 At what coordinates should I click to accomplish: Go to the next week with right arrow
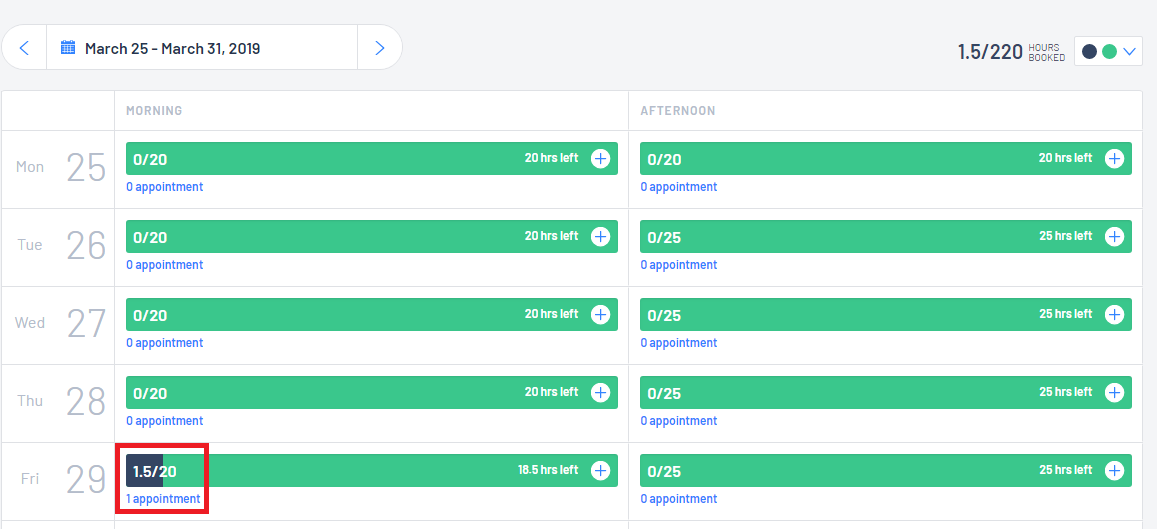pyautogui.click(x=379, y=48)
